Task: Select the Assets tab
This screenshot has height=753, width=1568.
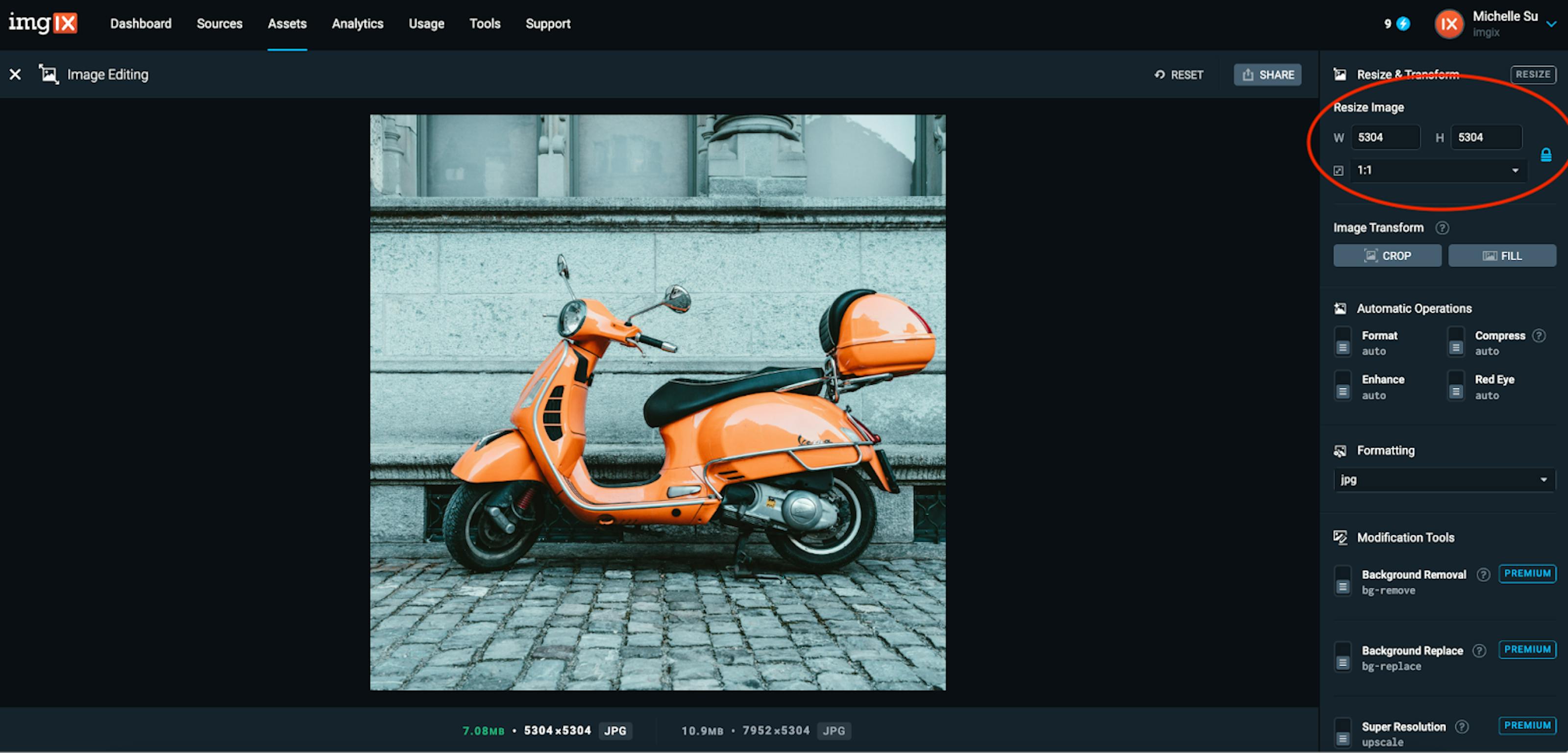Action: (x=287, y=24)
